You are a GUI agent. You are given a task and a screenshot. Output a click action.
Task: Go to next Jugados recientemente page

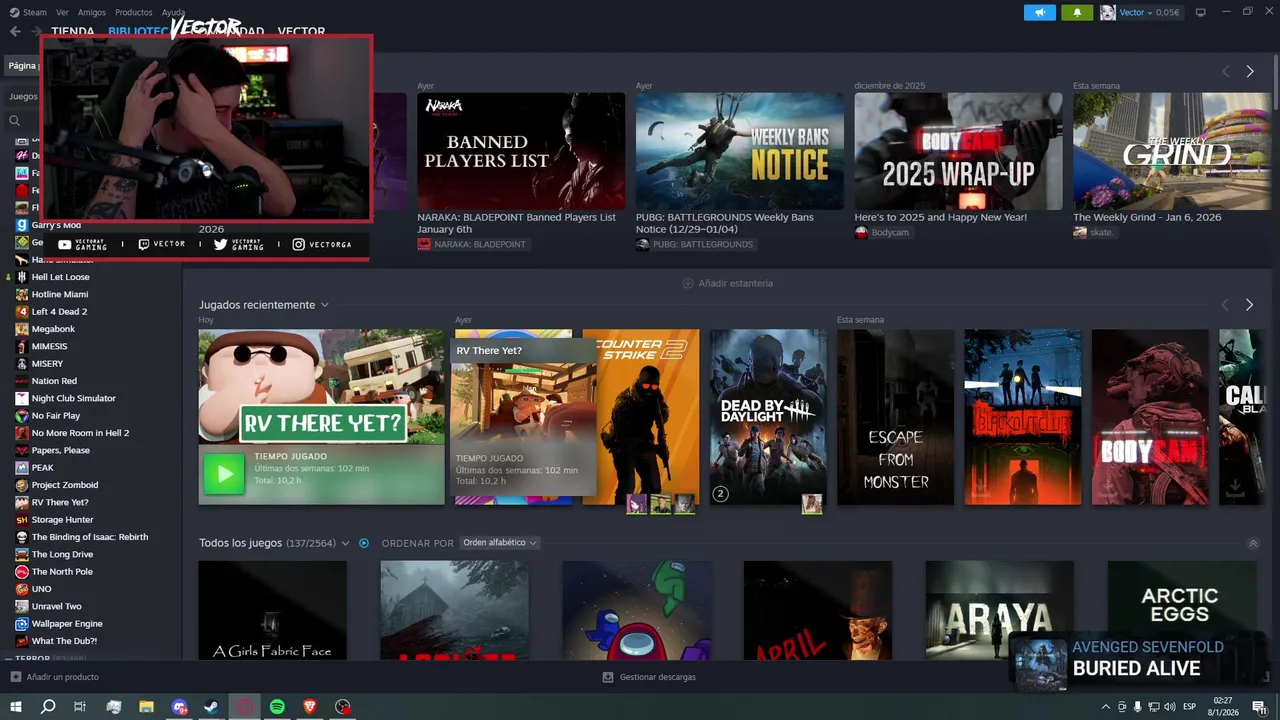[x=1249, y=305]
